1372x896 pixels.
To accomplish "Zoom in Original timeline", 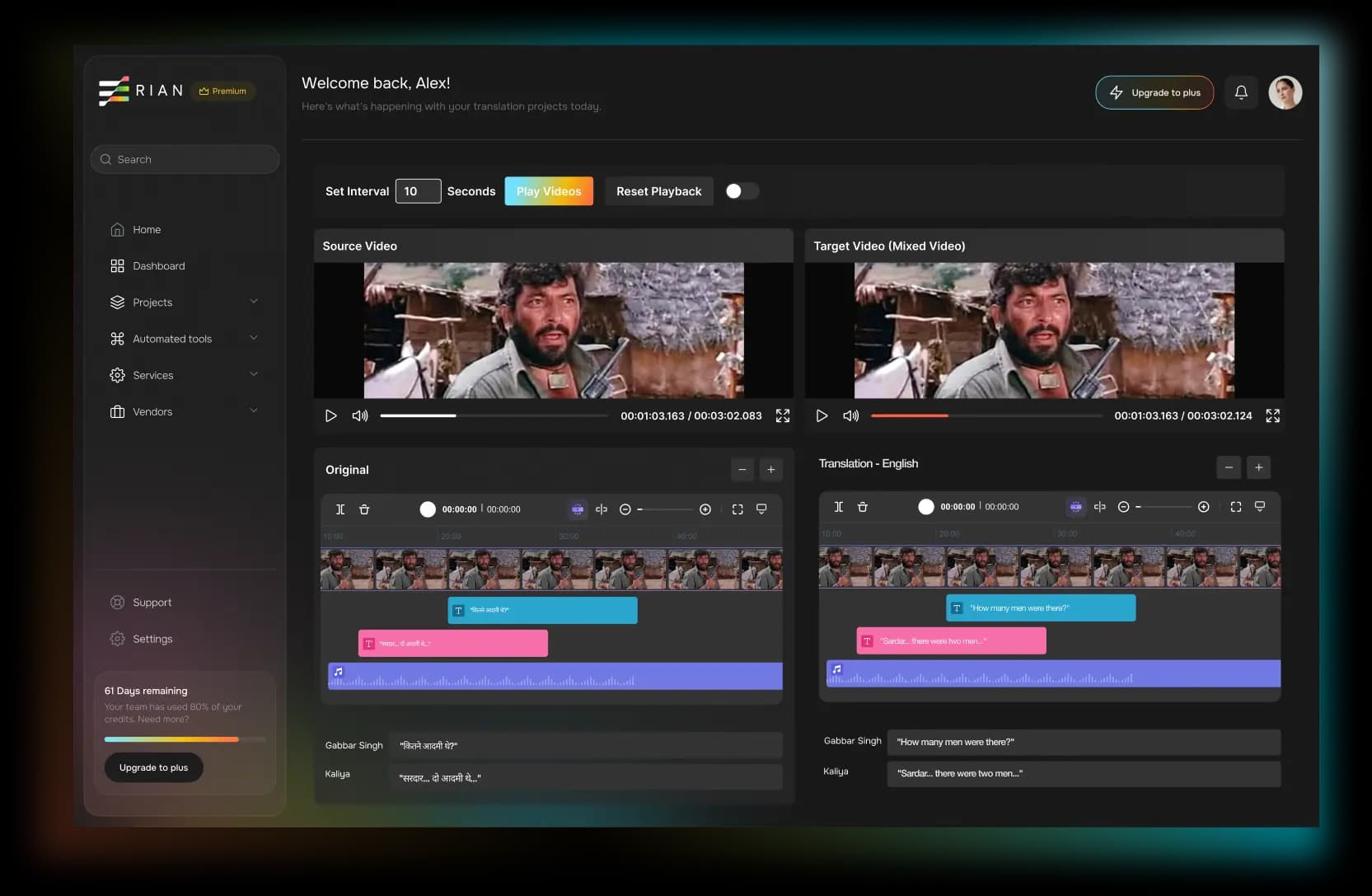I will click(x=705, y=509).
